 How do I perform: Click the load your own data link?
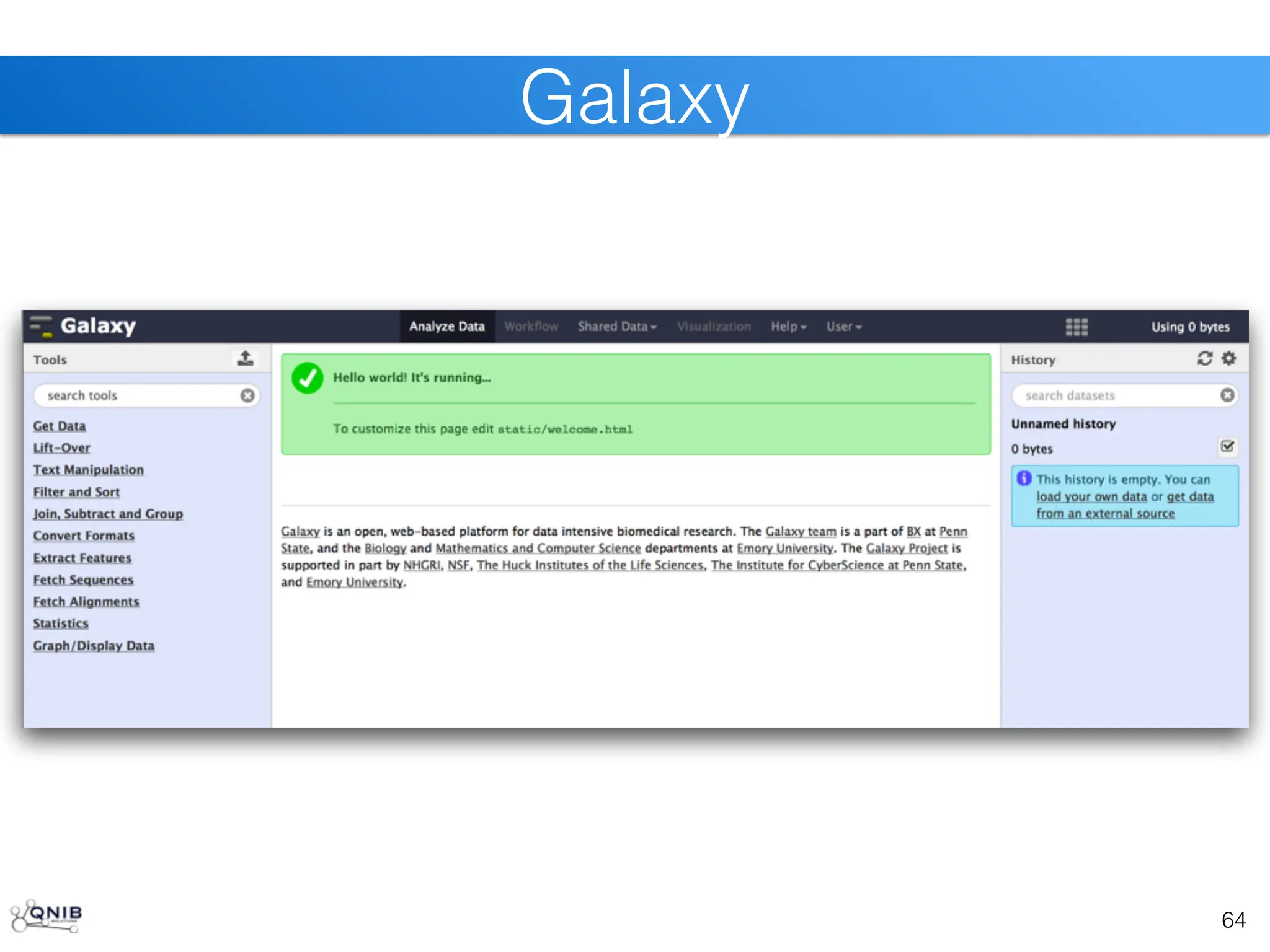[x=1091, y=496]
